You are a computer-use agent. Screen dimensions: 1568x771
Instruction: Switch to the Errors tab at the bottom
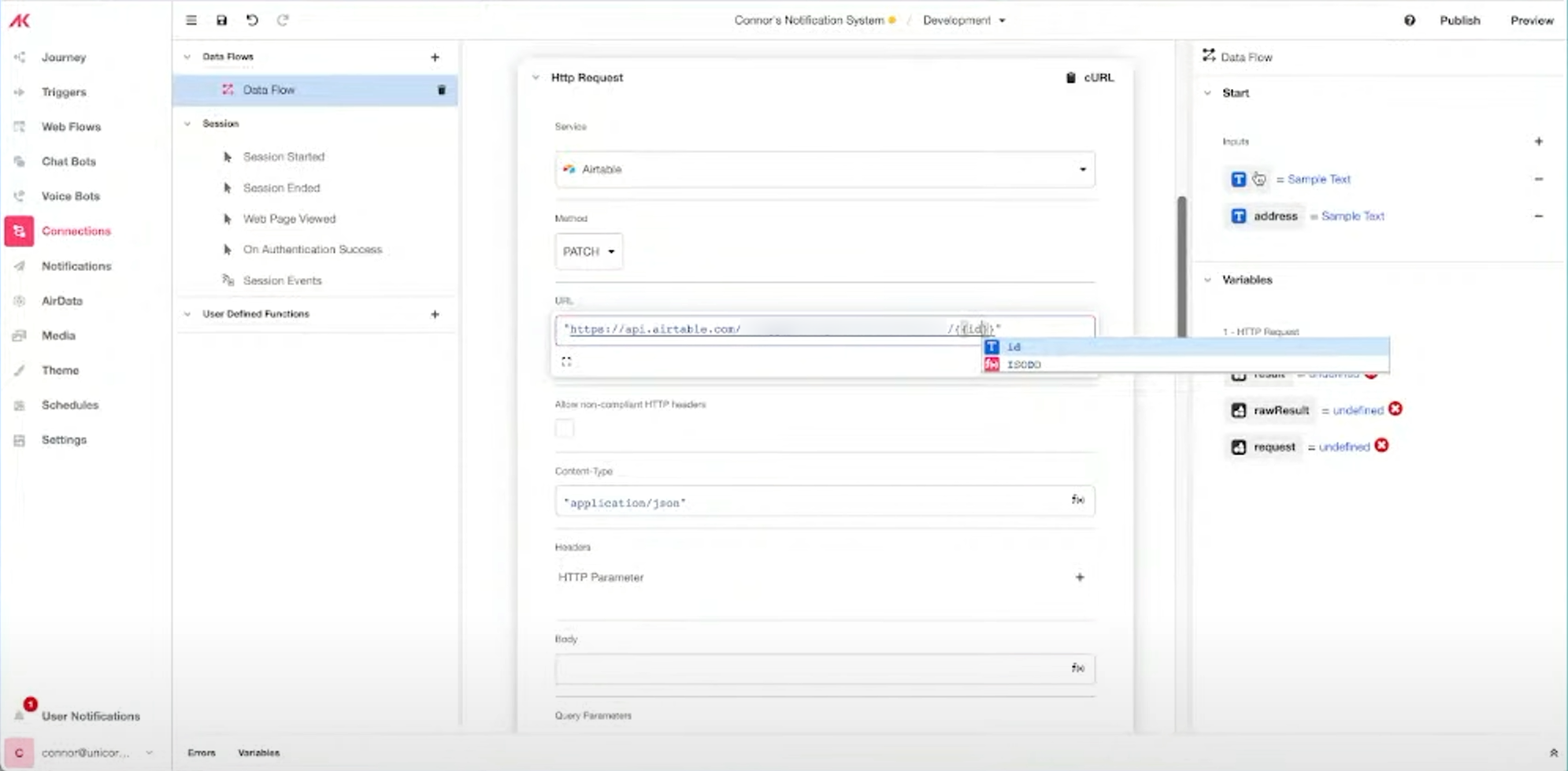click(202, 753)
